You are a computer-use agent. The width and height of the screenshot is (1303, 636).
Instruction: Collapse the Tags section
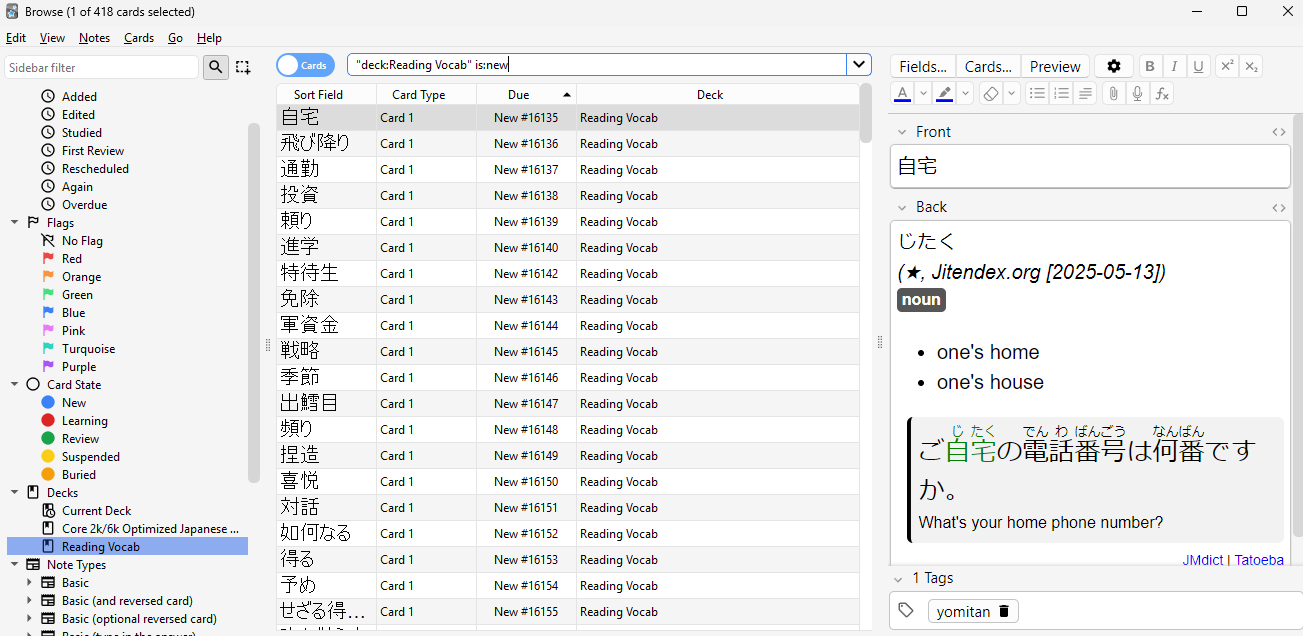tap(897, 578)
